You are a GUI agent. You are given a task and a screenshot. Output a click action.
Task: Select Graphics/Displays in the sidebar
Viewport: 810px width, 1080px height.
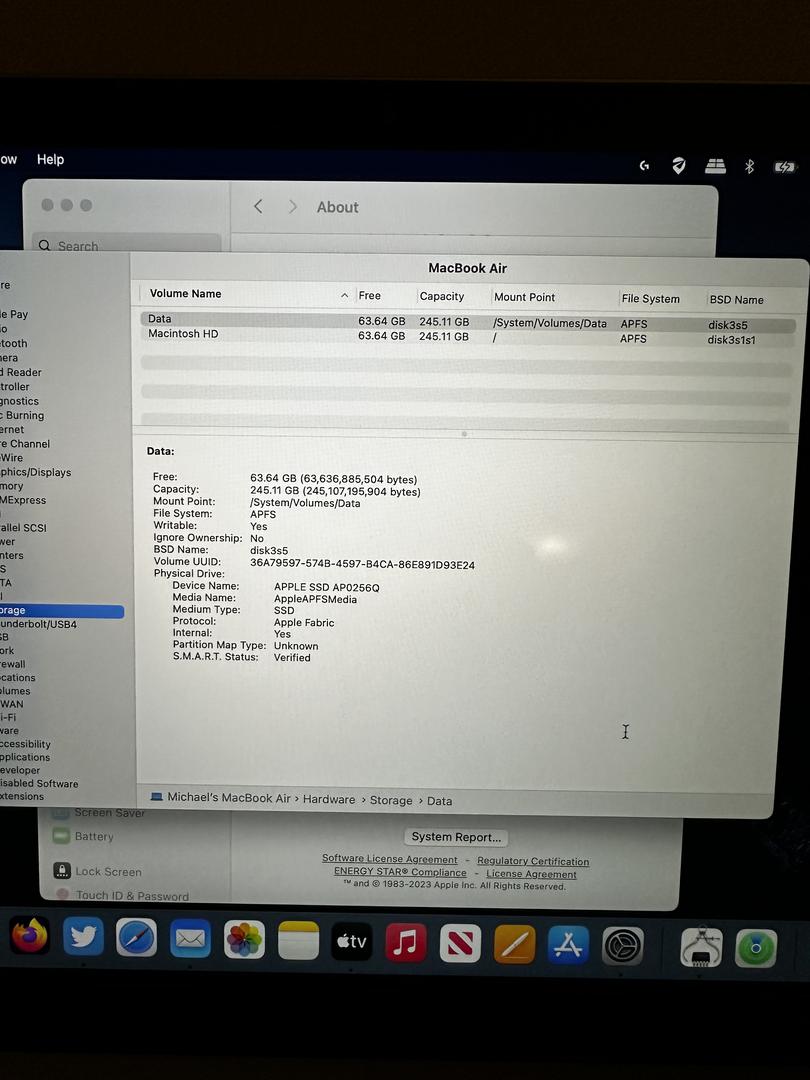[36, 472]
